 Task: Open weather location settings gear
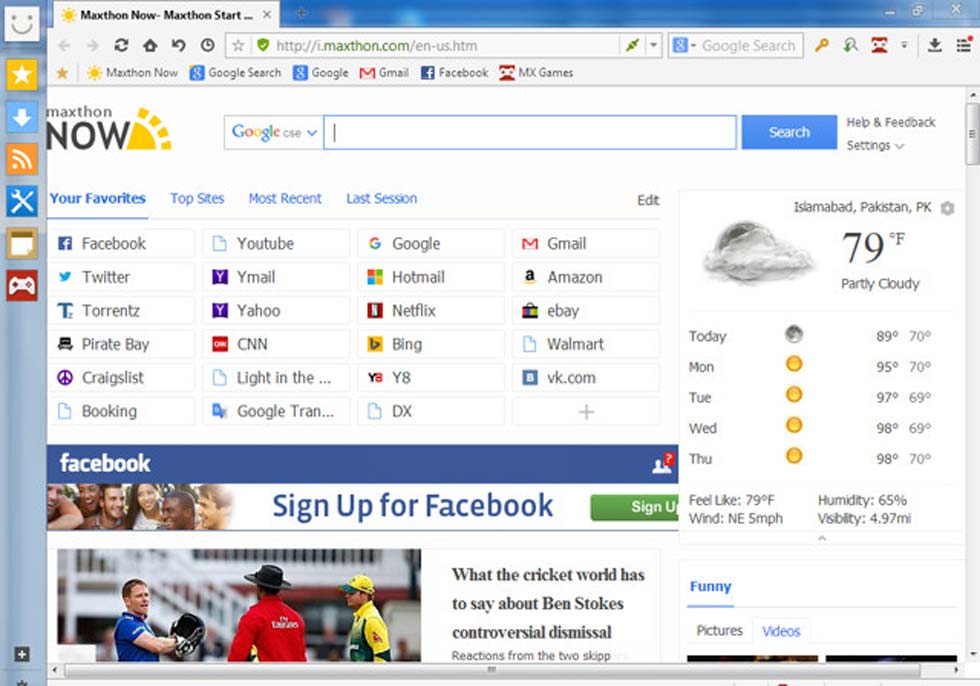tap(948, 208)
